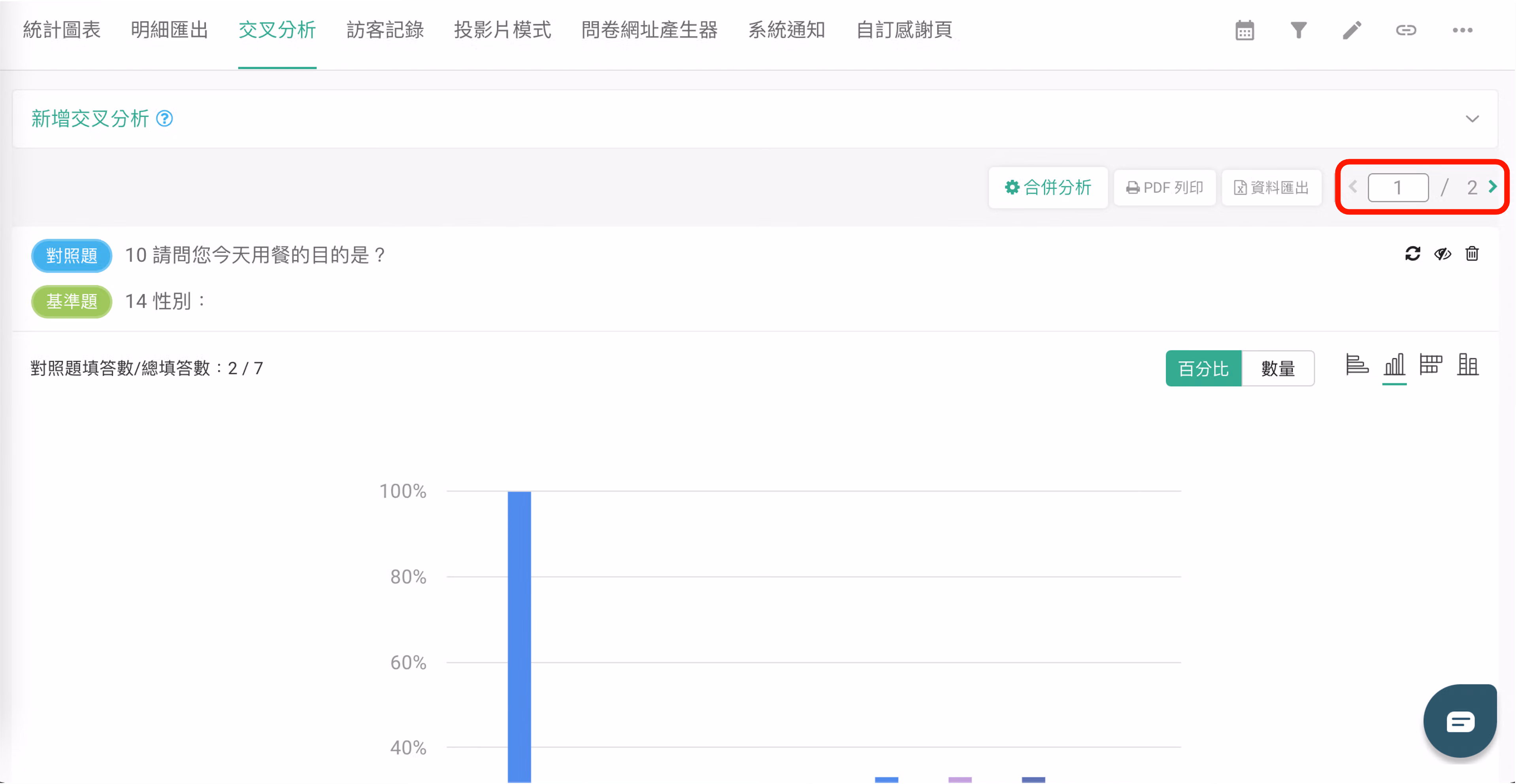This screenshot has height=784, width=1516.
Task: Click the link chain icon
Action: click(x=1406, y=30)
